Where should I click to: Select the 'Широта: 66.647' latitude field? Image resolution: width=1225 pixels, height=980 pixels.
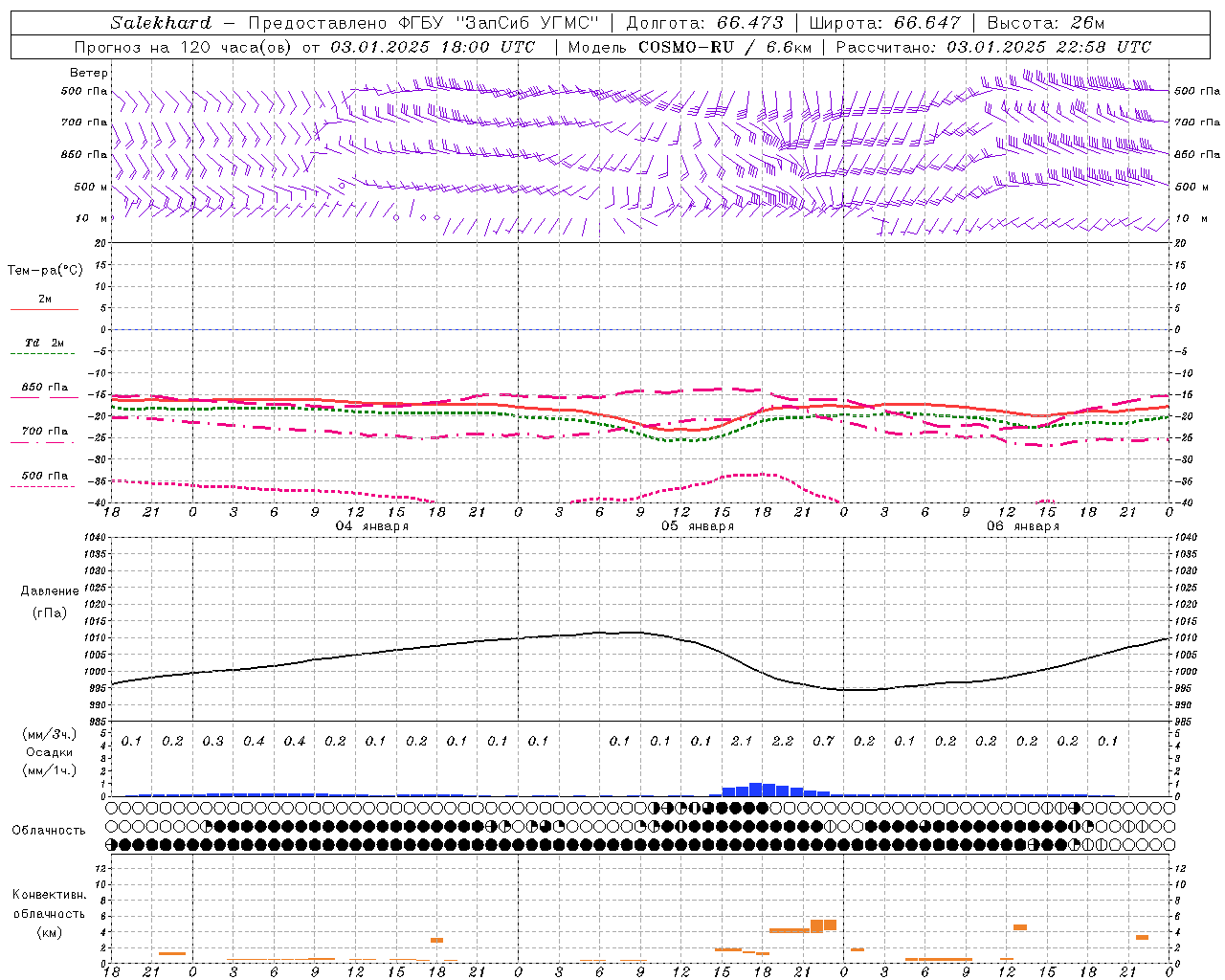click(x=885, y=23)
